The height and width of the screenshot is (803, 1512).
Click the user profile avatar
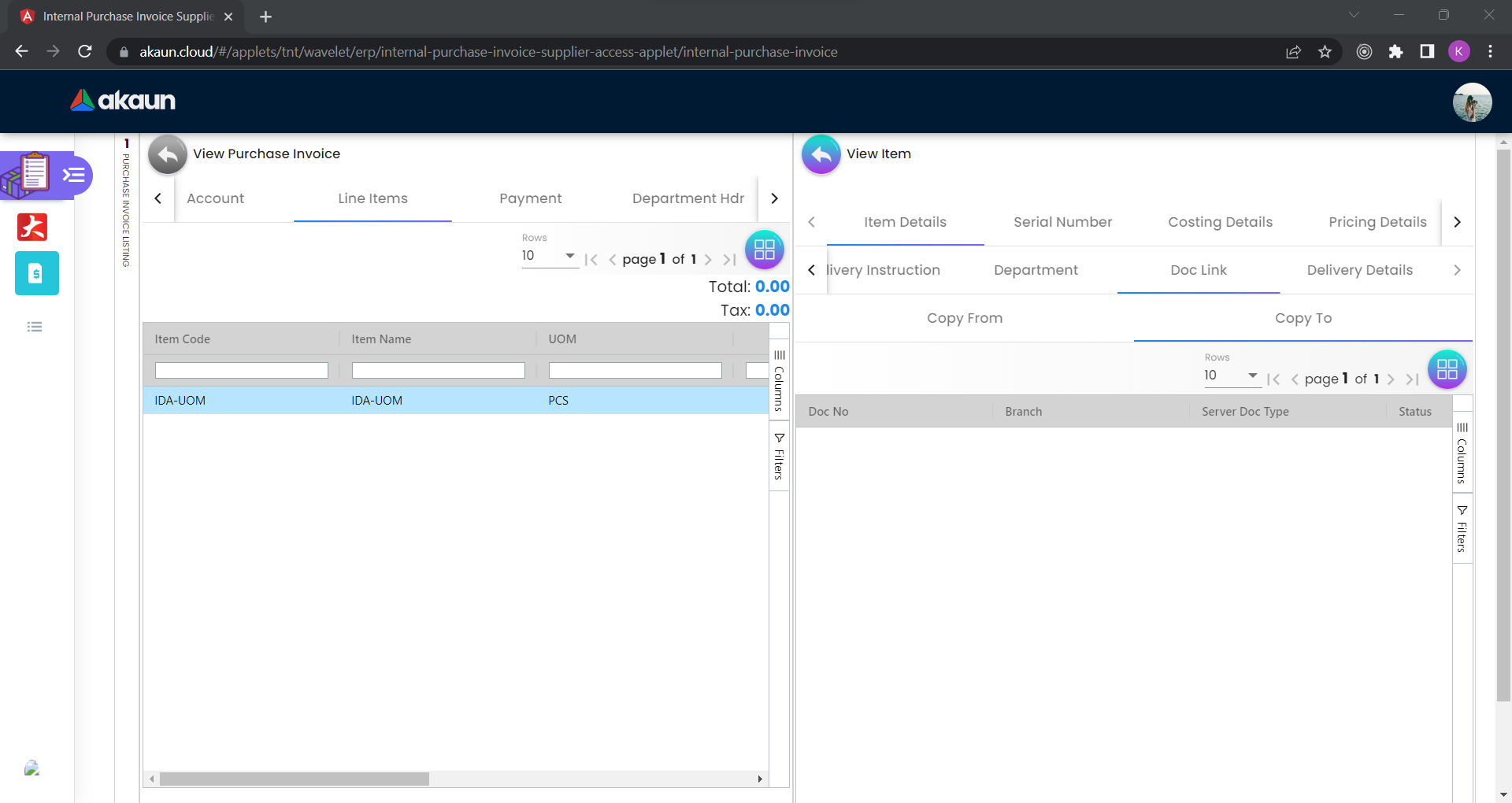1471,102
